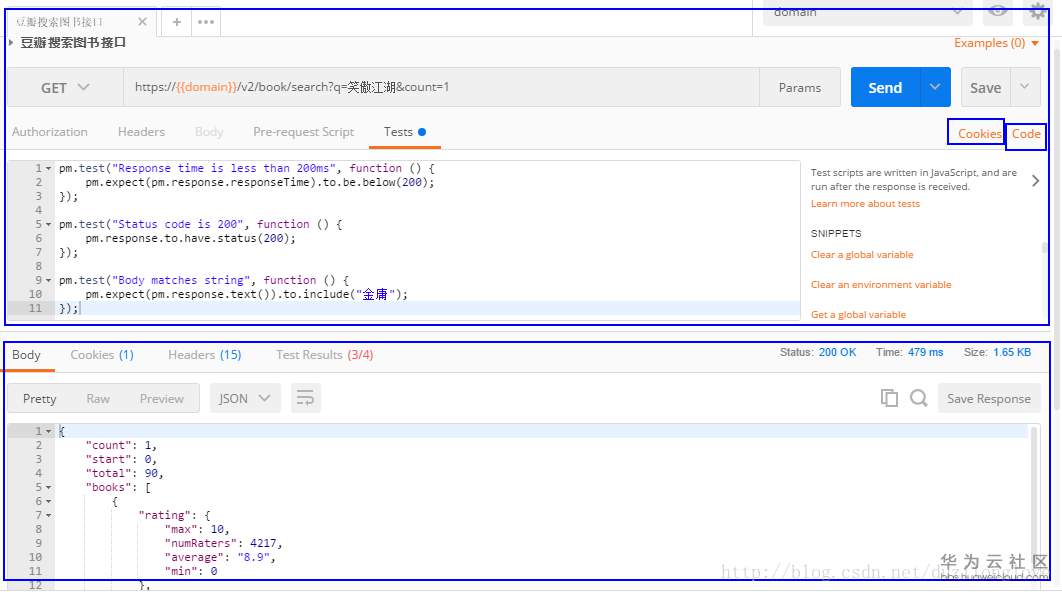1062x592 pixels.
Task: Toggle line wrap icon beside JSON
Action: (x=305, y=398)
